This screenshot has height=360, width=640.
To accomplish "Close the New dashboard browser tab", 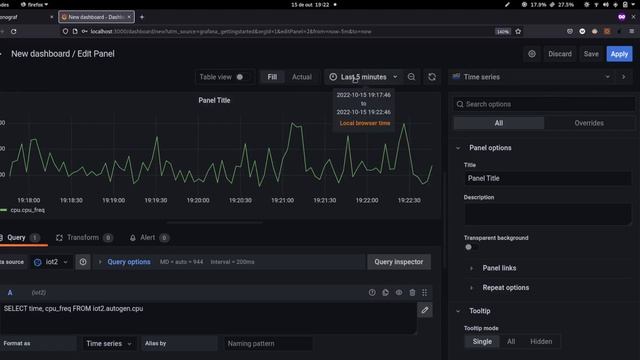I will [129, 17].
